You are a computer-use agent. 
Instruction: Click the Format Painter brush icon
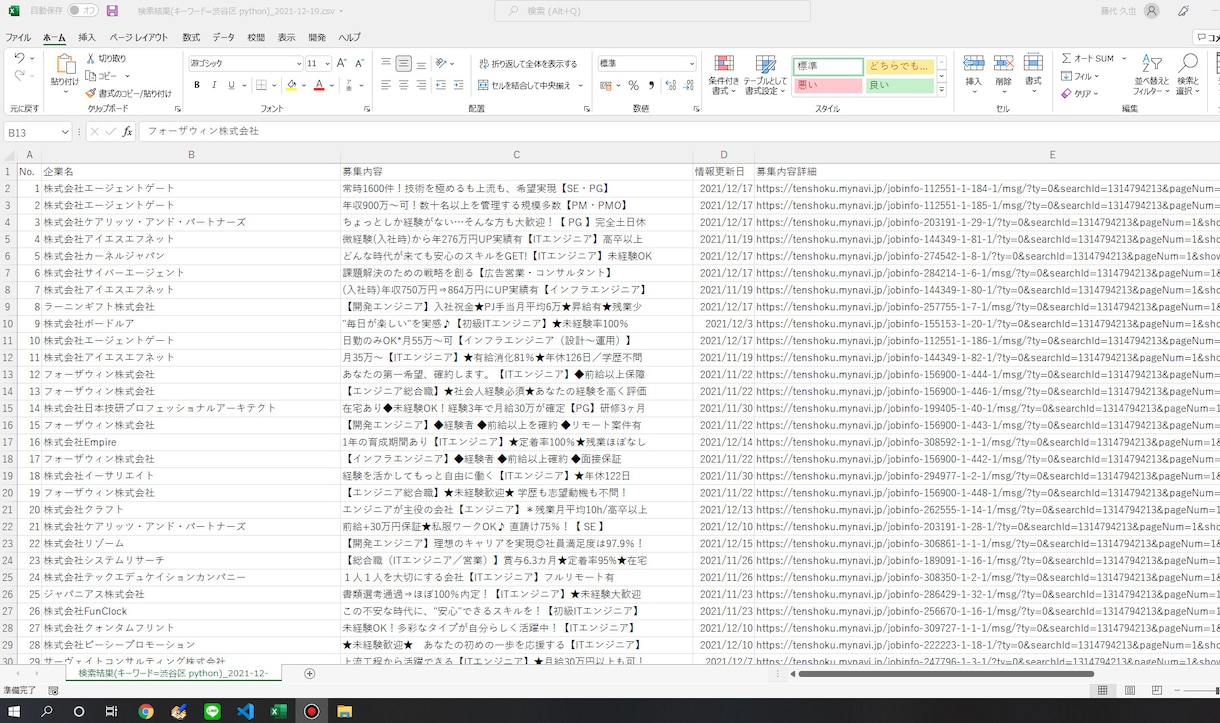point(90,93)
